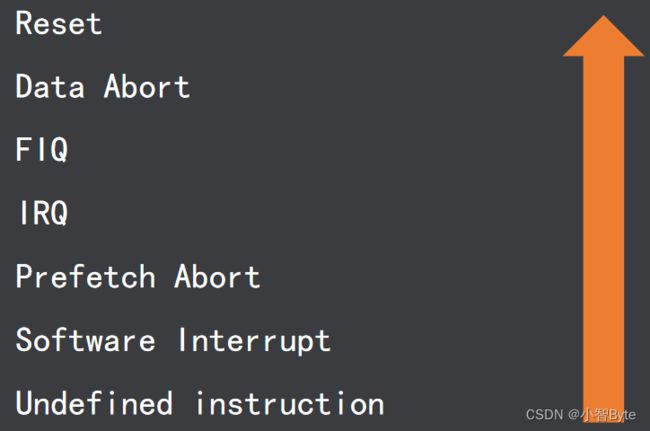
Task: Click Abort in the Data Abort line
Action: pyautogui.click(x=147, y=86)
